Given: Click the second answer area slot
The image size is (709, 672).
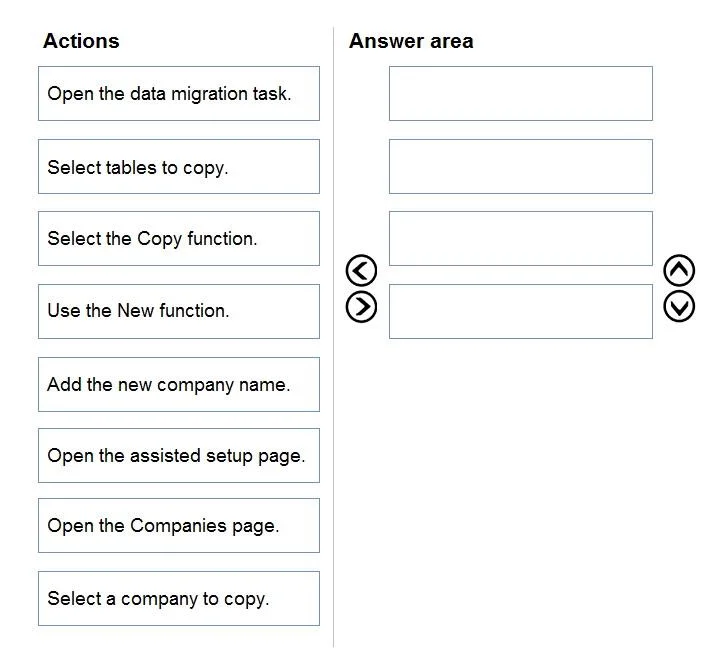Looking at the screenshot, I should [520, 166].
